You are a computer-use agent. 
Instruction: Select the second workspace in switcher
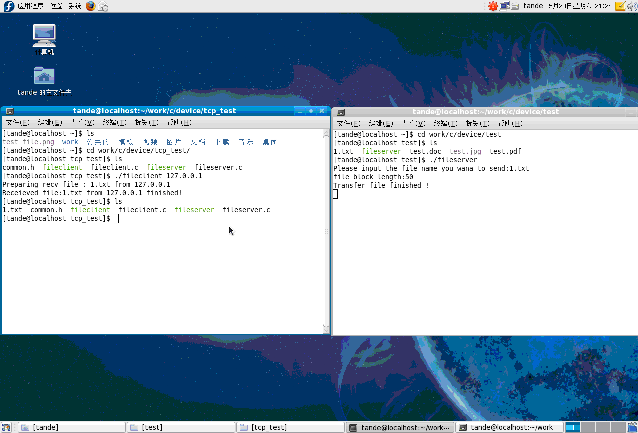[x=587, y=427]
